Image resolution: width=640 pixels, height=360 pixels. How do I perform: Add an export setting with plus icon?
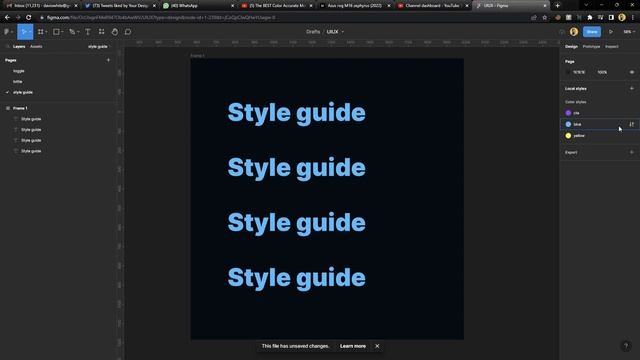(631, 152)
